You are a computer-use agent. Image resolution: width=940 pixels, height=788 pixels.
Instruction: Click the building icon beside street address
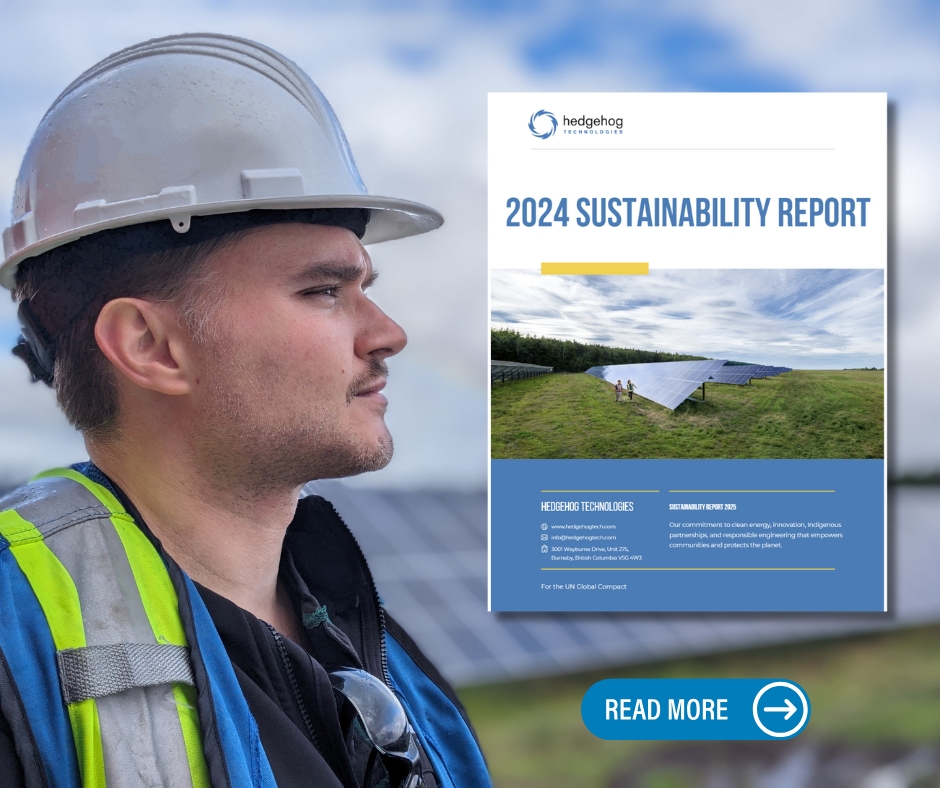click(x=544, y=548)
